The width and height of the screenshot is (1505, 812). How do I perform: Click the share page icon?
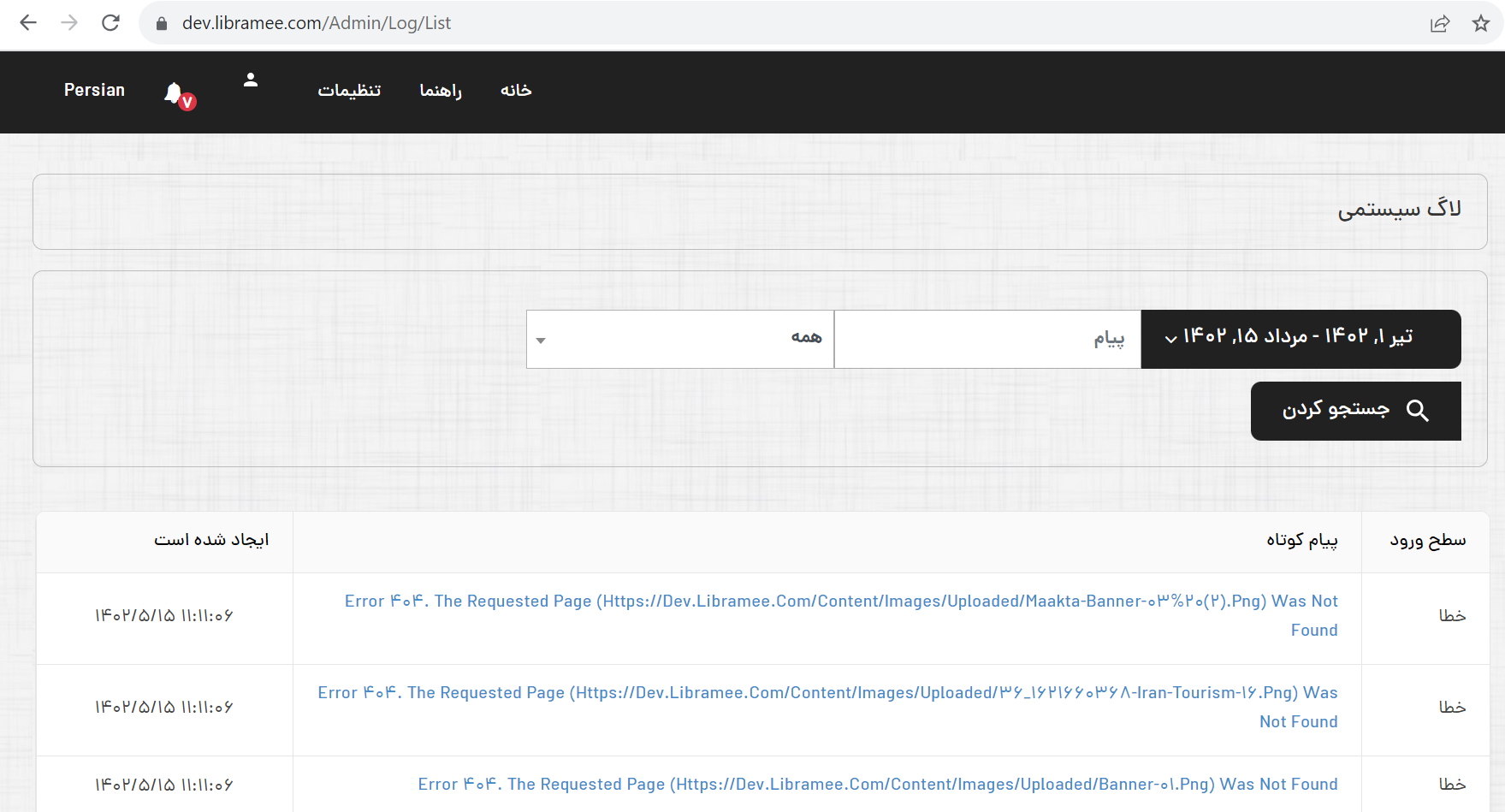click(x=1440, y=23)
